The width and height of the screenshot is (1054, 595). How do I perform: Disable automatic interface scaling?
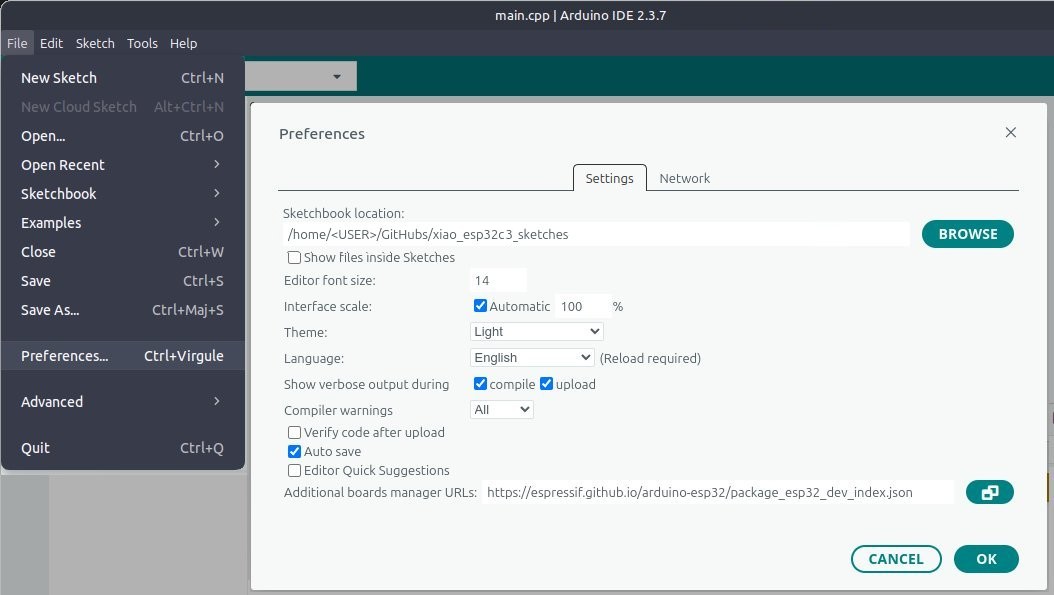coord(480,306)
